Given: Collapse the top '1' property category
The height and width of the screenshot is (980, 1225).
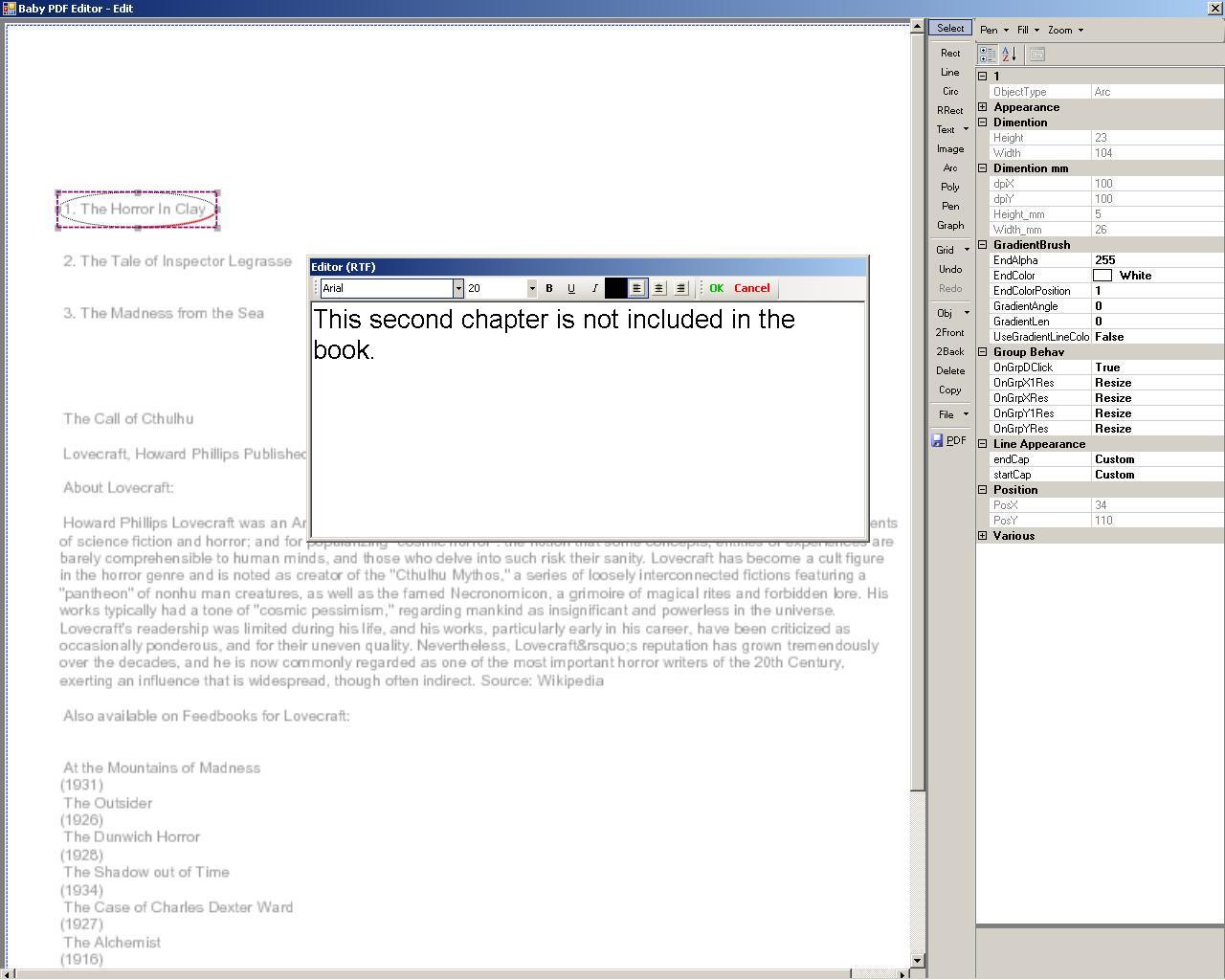Looking at the screenshot, I should tap(982, 77).
